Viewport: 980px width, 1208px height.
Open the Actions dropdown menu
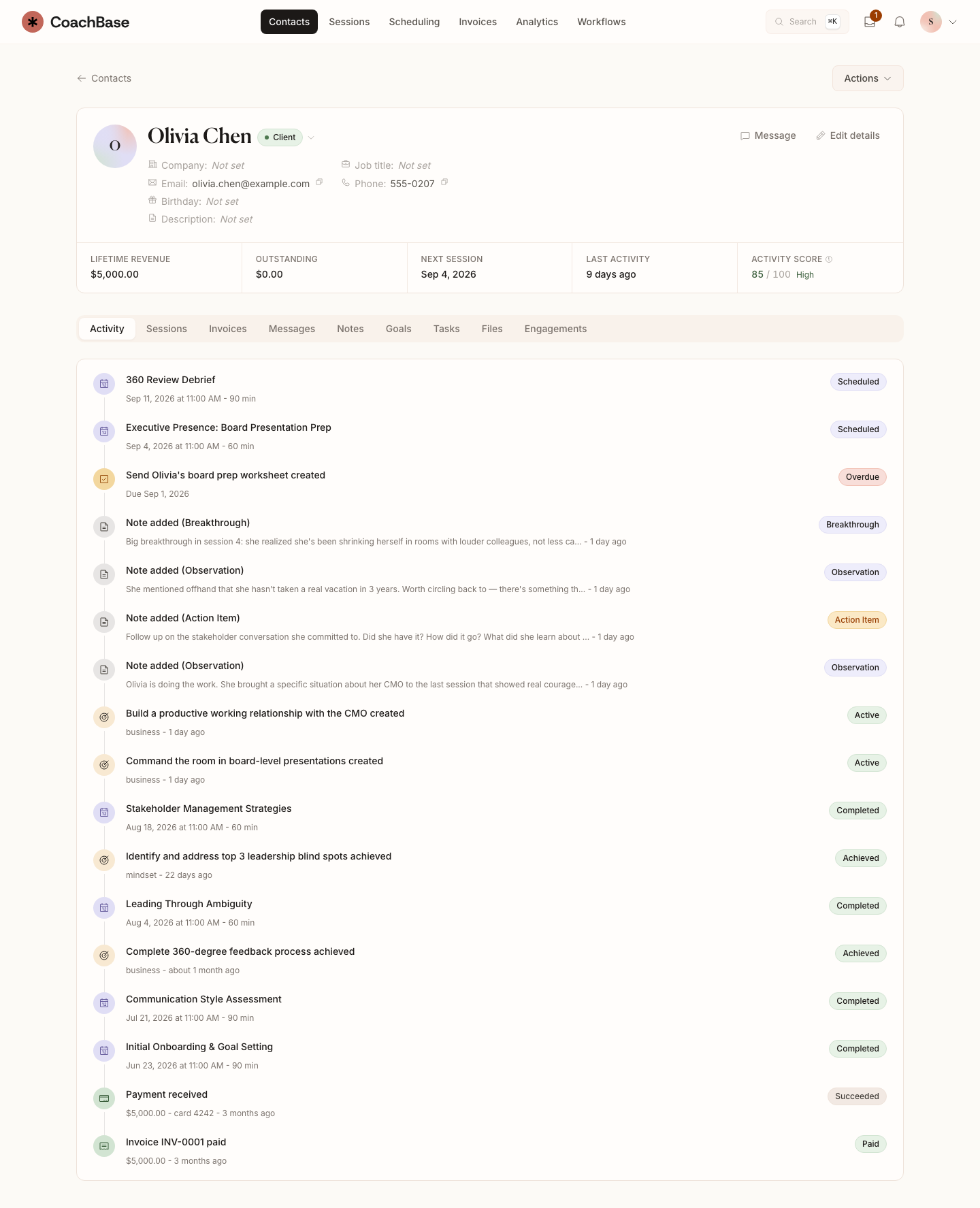(x=868, y=78)
